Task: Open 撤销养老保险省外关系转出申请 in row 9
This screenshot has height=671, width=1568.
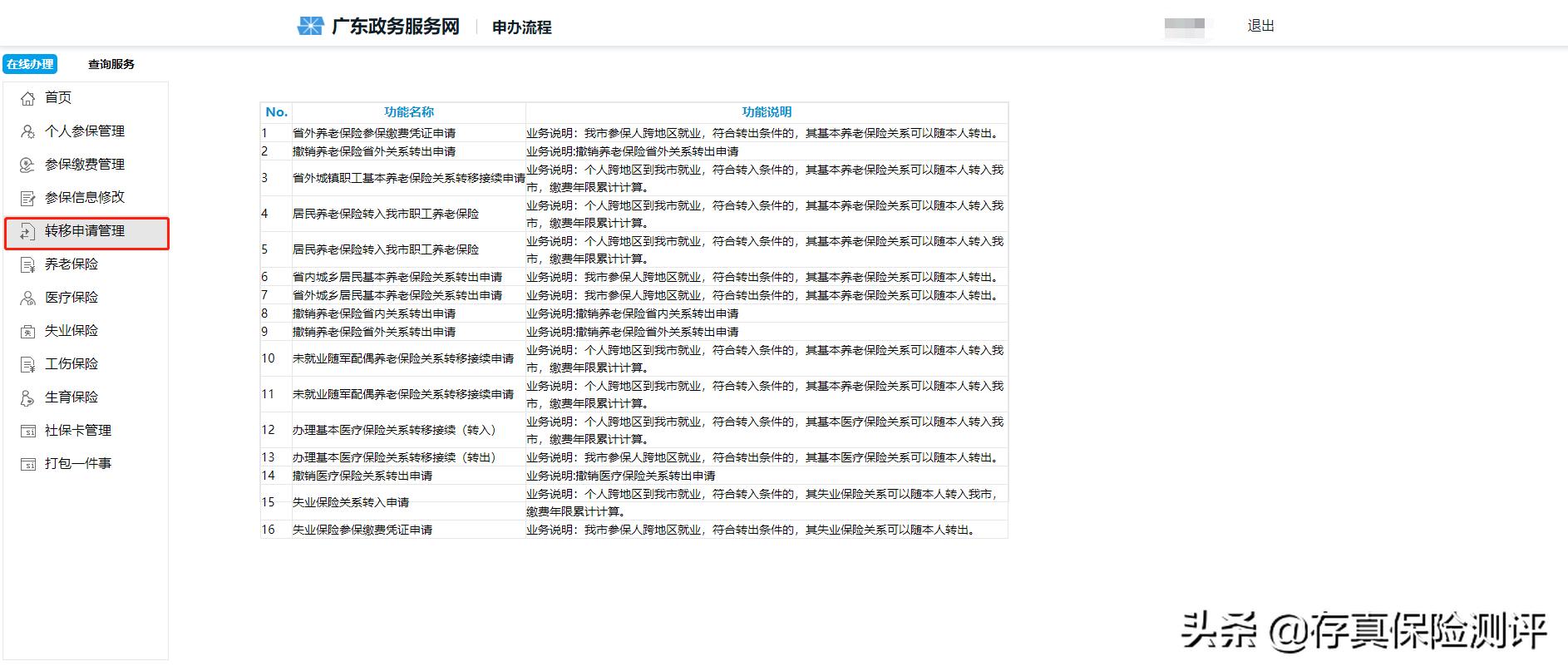Action: point(374,332)
